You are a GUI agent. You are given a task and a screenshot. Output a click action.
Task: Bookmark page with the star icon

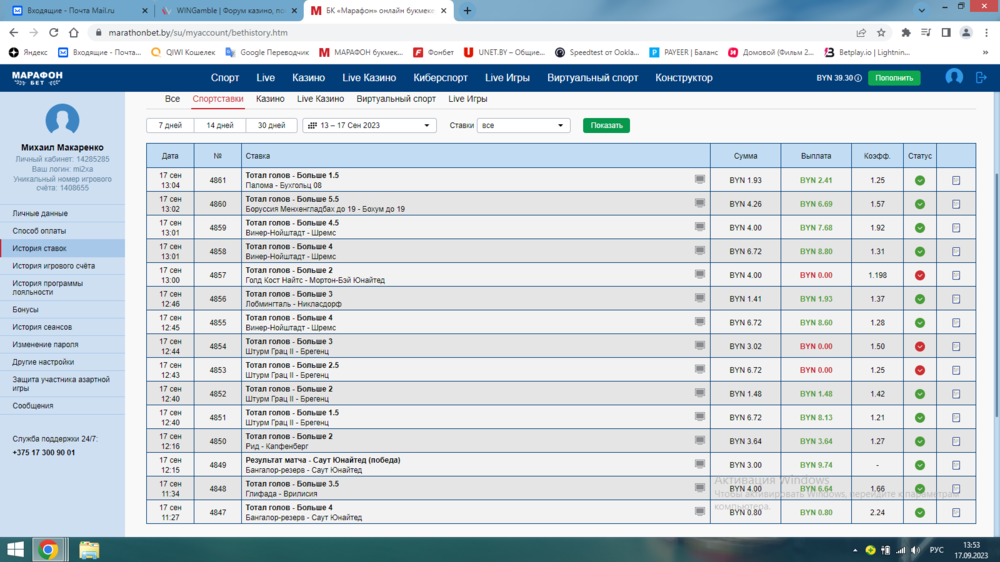[881, 33]
